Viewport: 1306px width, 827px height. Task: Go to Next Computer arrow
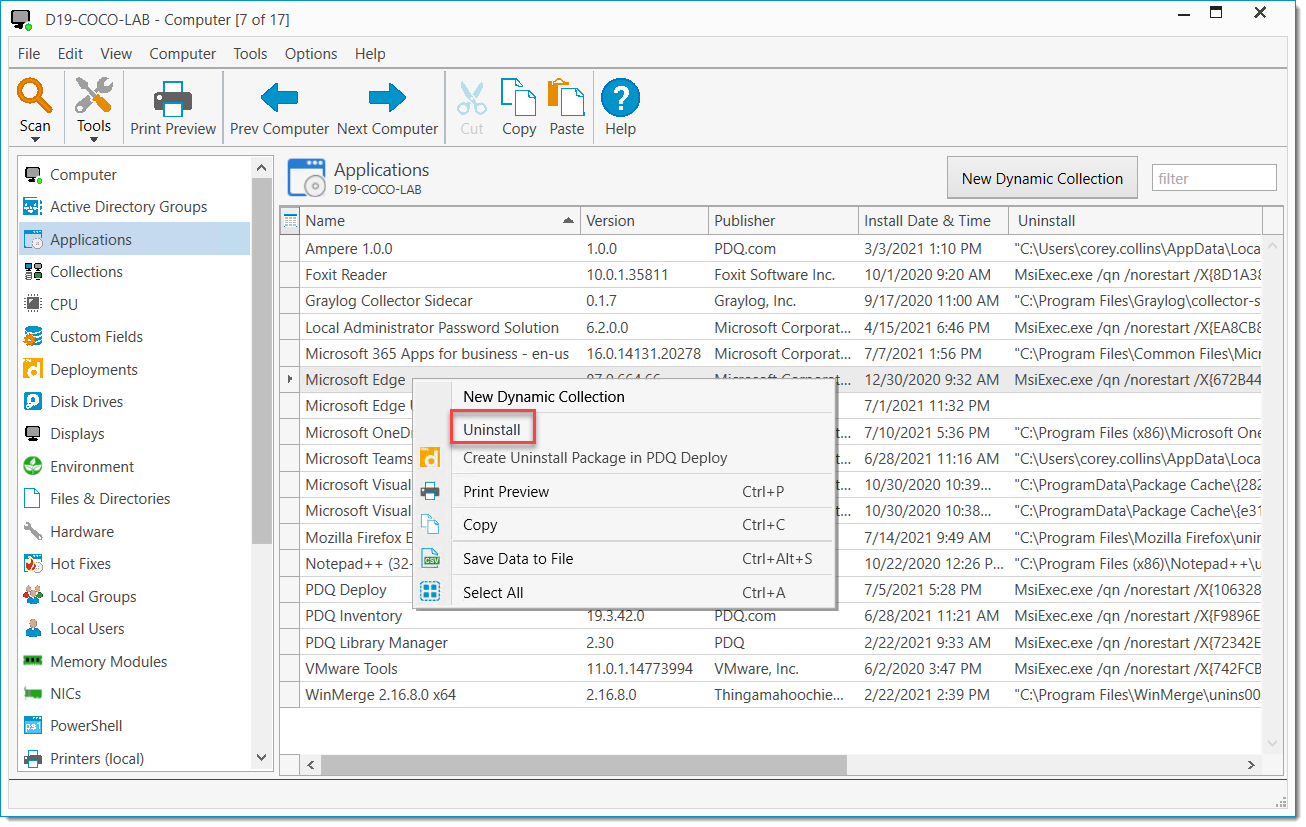(387, 97)
